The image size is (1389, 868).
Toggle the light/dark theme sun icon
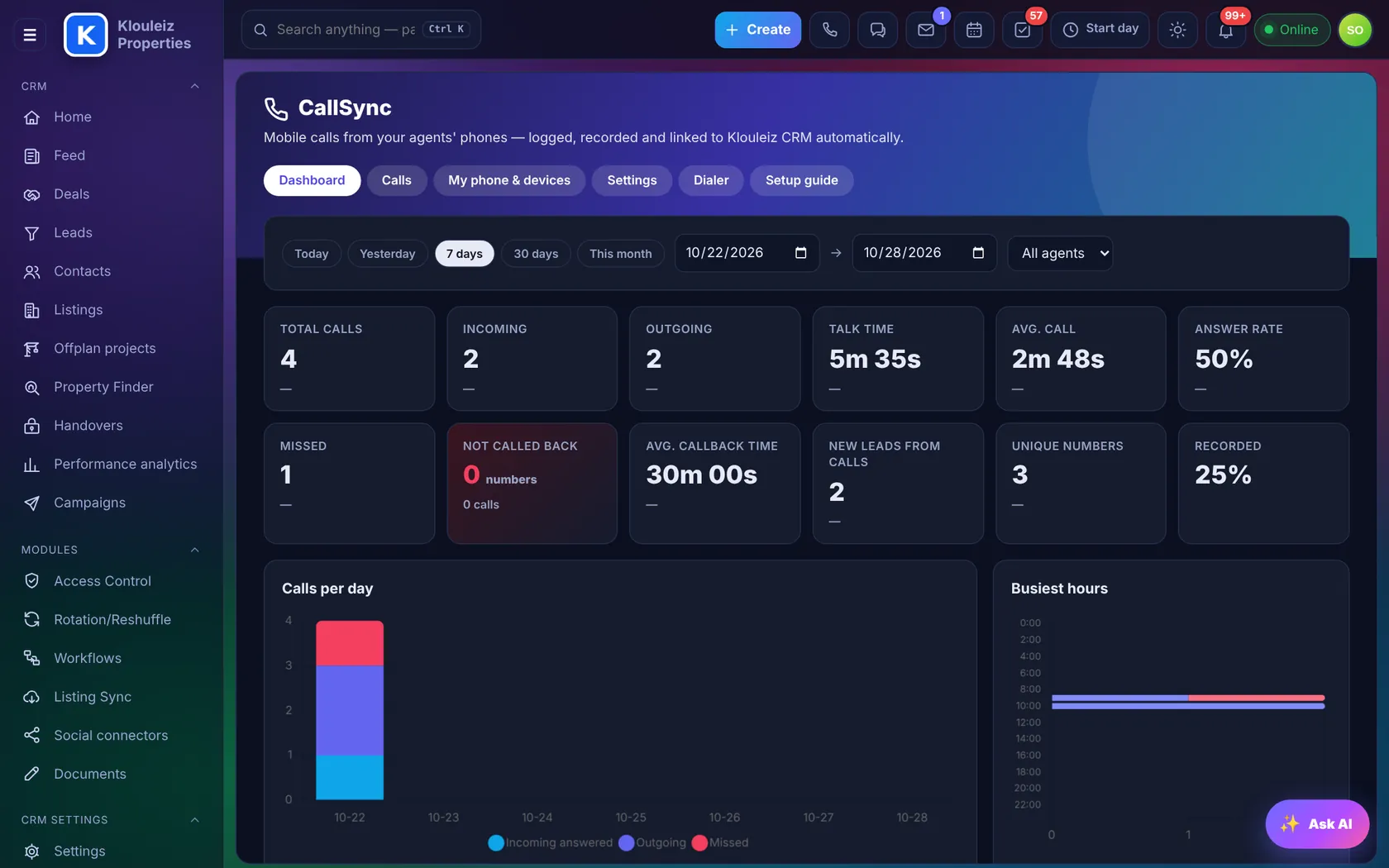point(1177,30)
